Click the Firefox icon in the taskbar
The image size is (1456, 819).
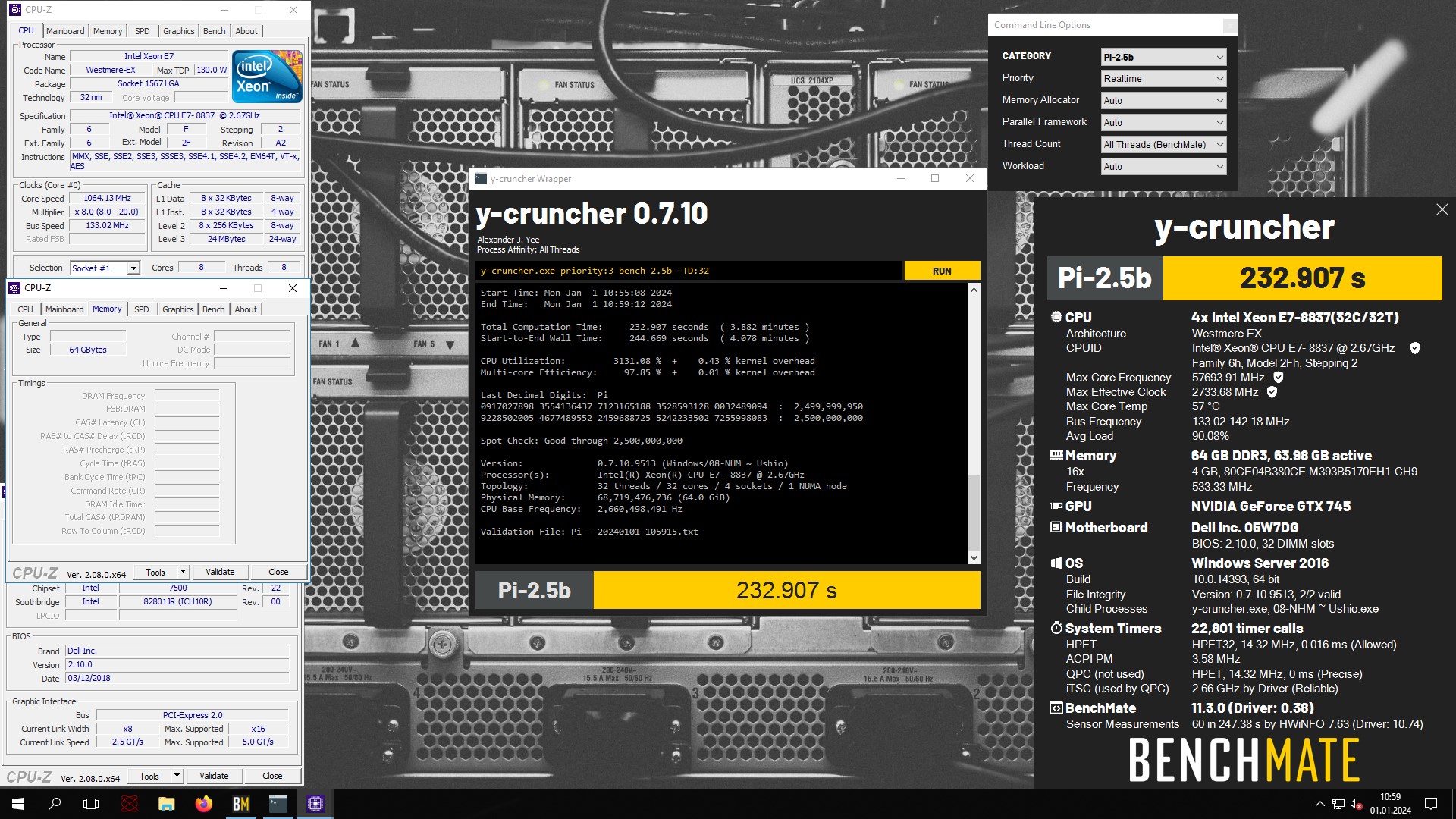tap(204, 804)
